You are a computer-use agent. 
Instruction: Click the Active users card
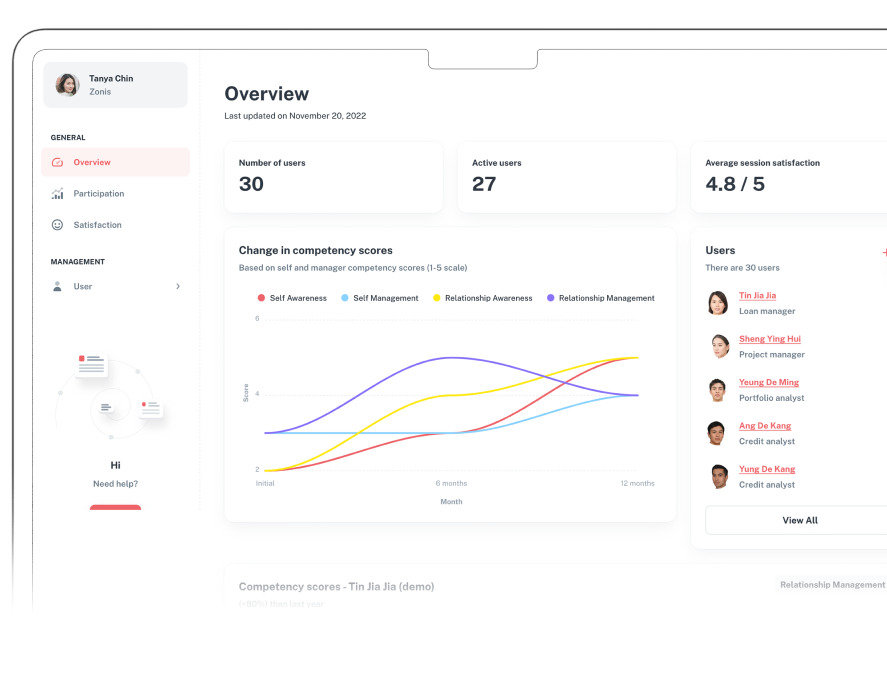(x=567, y=178)
